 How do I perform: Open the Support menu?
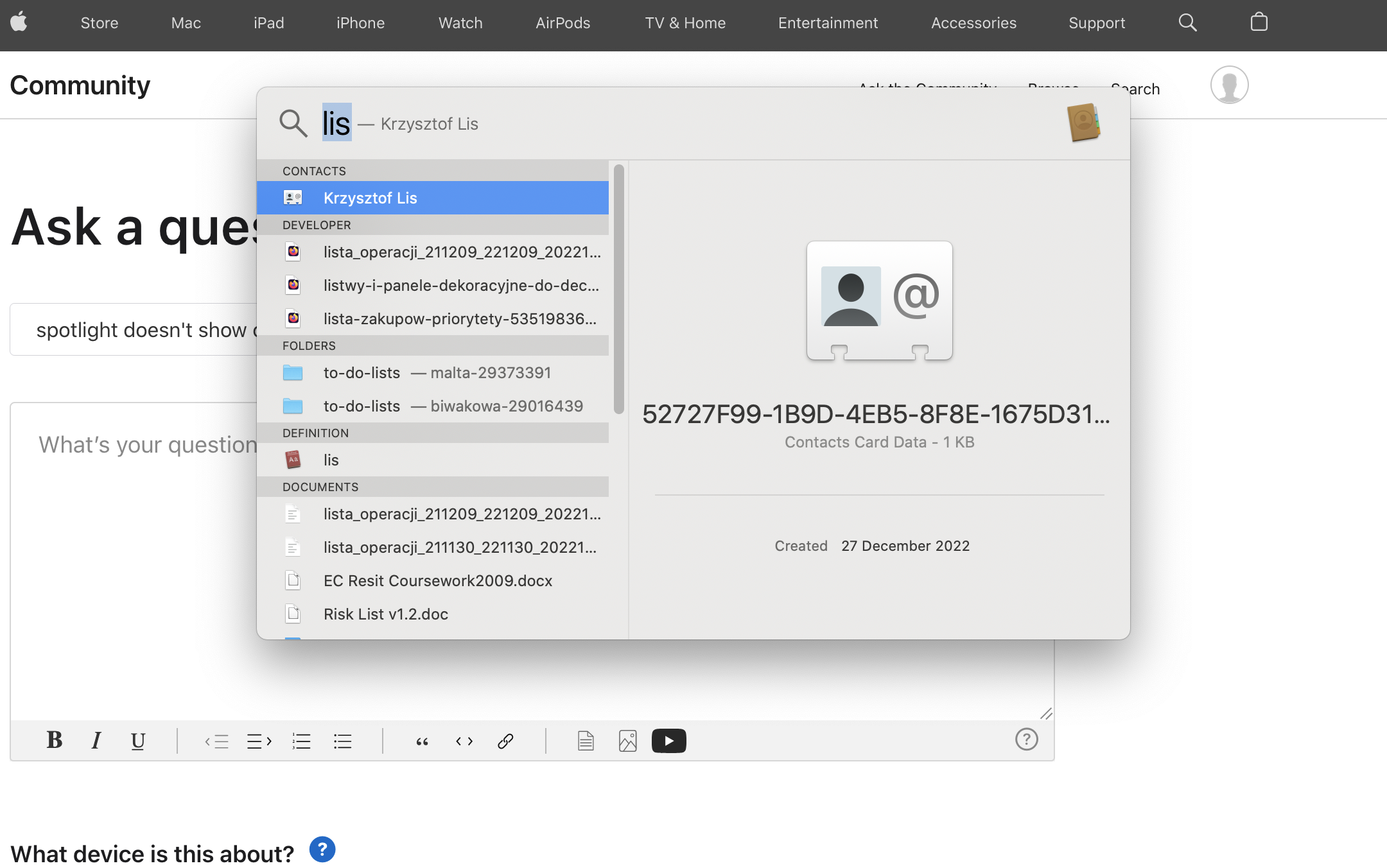pos(1096,22)
